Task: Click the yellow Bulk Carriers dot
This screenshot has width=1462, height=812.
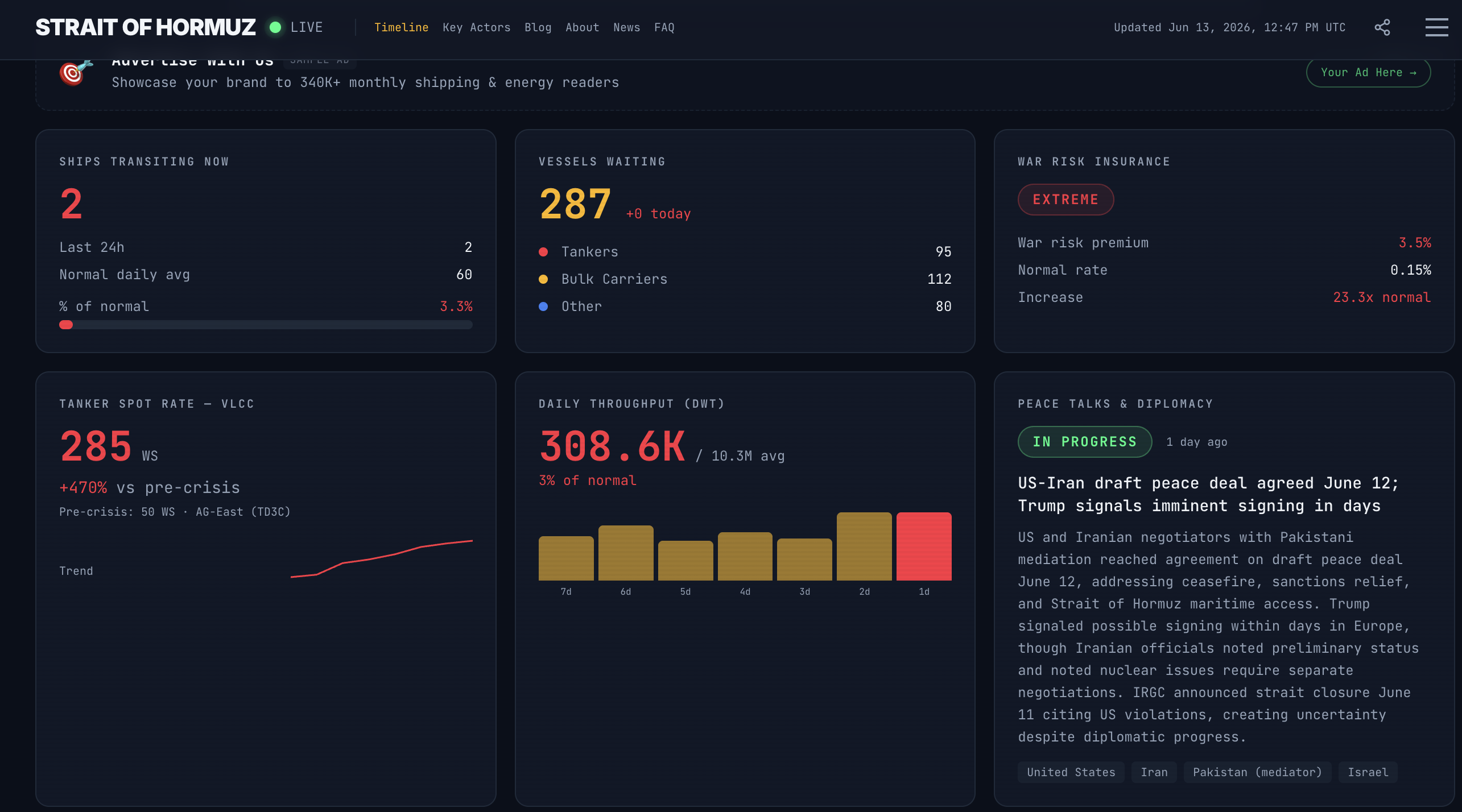Action: click(x=543, y=279)
